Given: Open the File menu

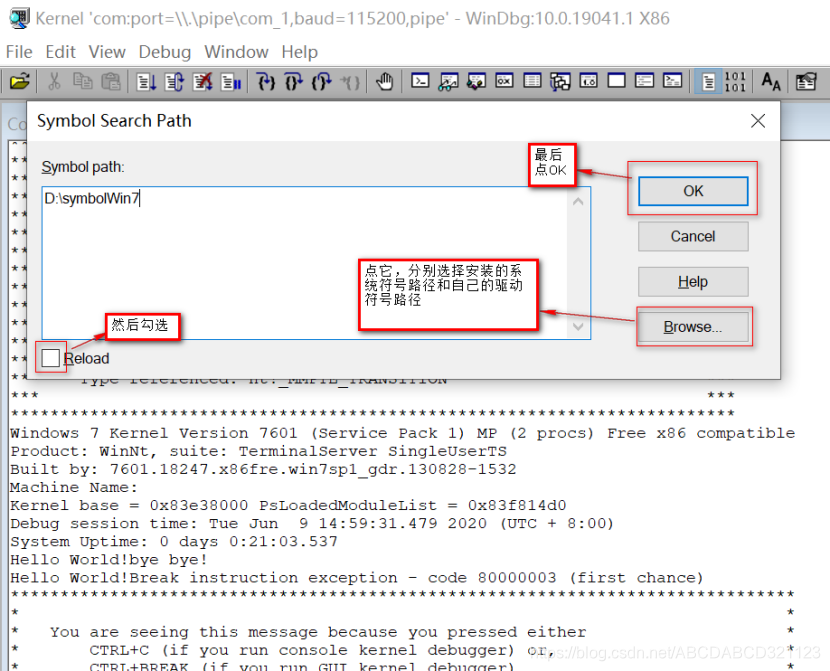Looking at the screenshot, I should pyautogui.click(x=19, y=52).
